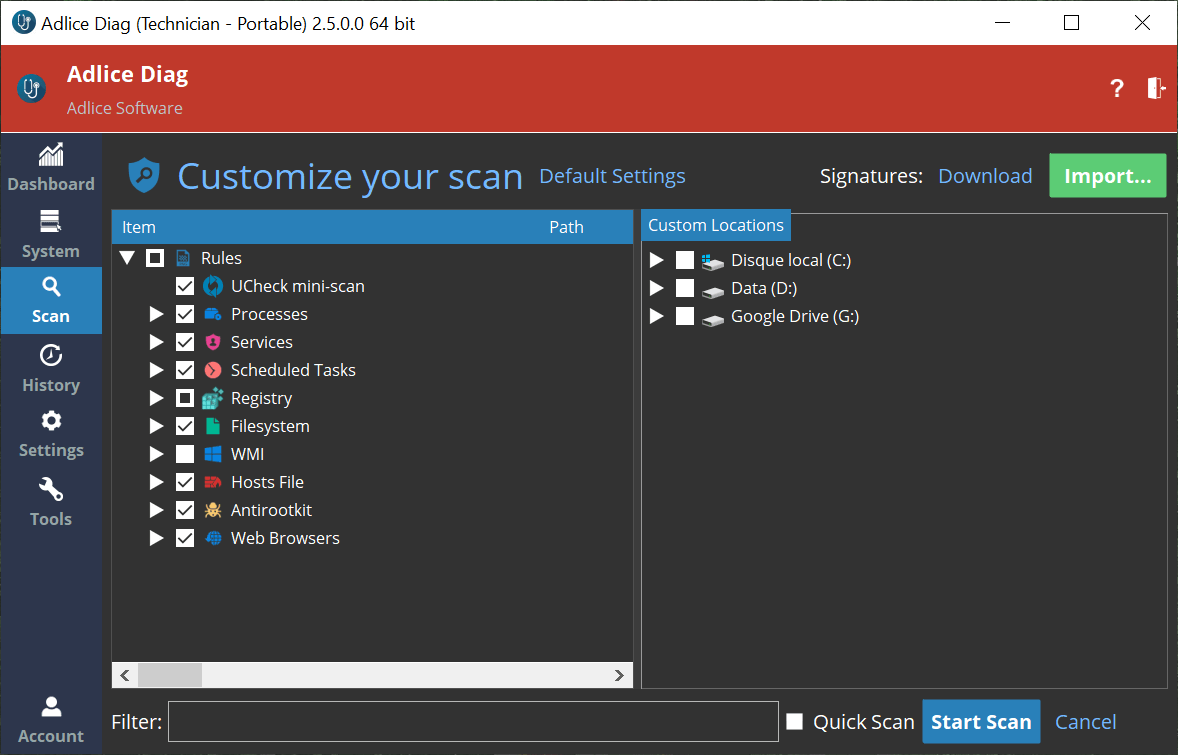Image resolution: width=1178 pixels, height=755 pixels.
Task: Click in the Filter text field
Action: (x=472, y=722)
